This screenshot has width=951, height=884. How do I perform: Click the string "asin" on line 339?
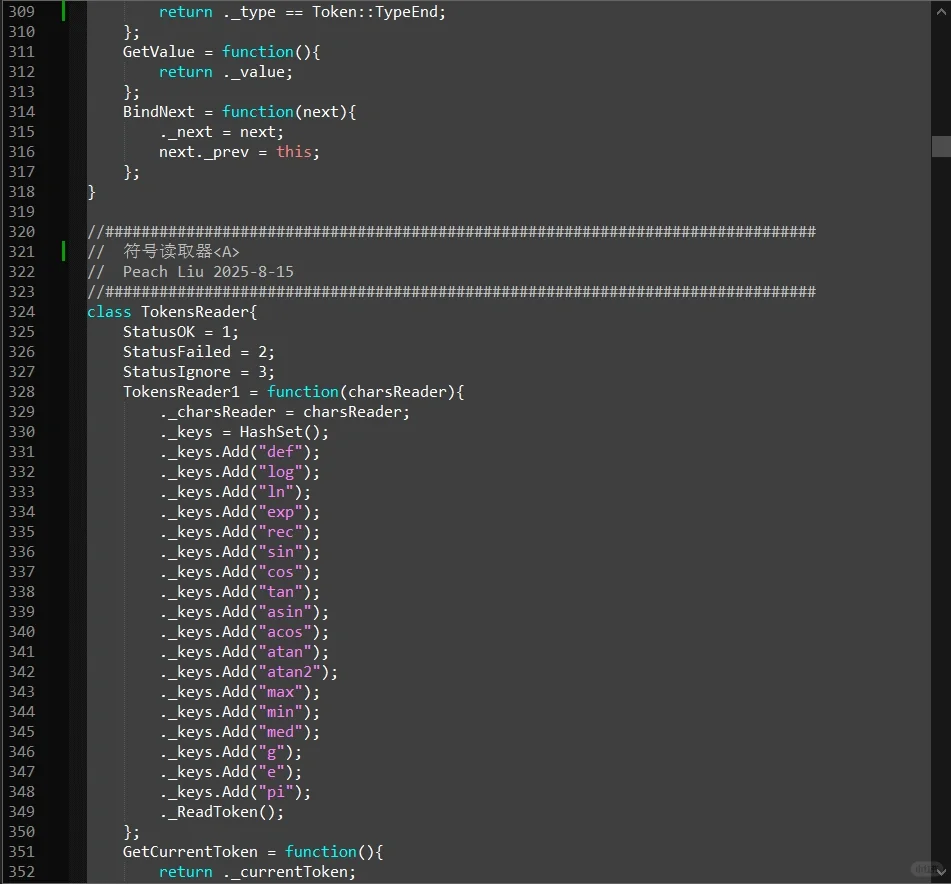285,612
